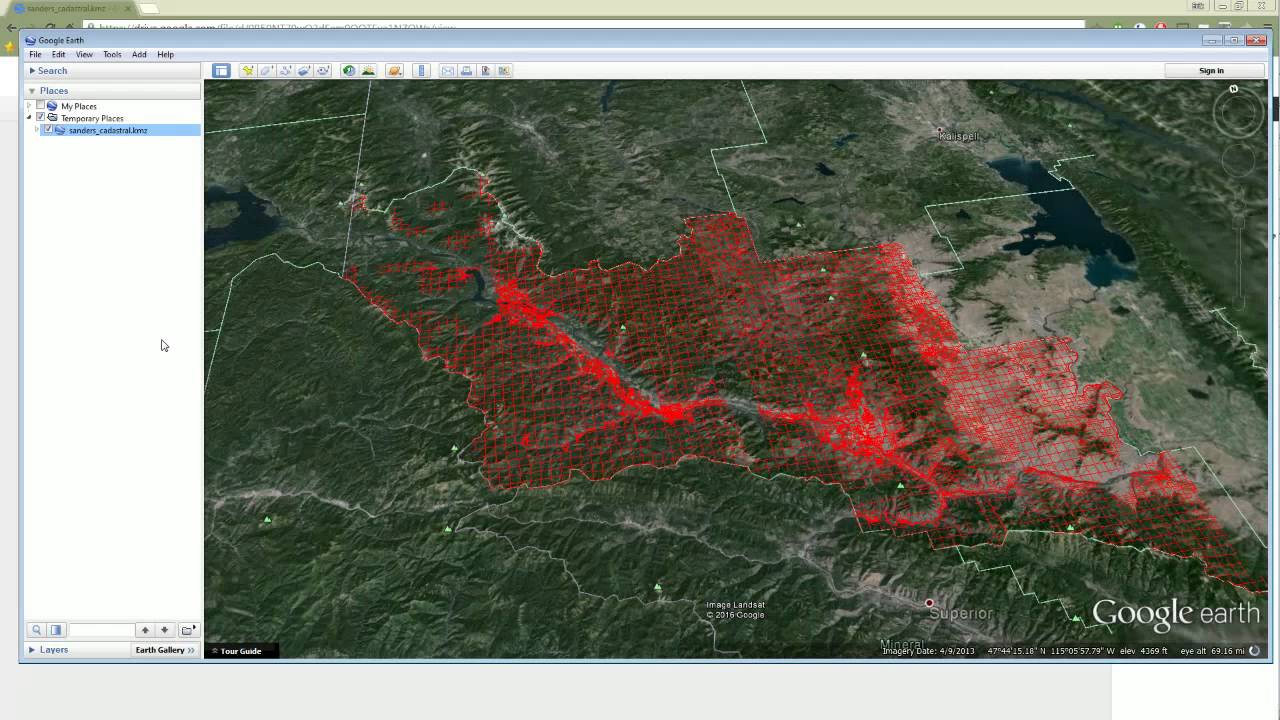Viewport: 1280px width, 720px height.
Task: Click the Places search magnifier icon
Action: point(37,630)
